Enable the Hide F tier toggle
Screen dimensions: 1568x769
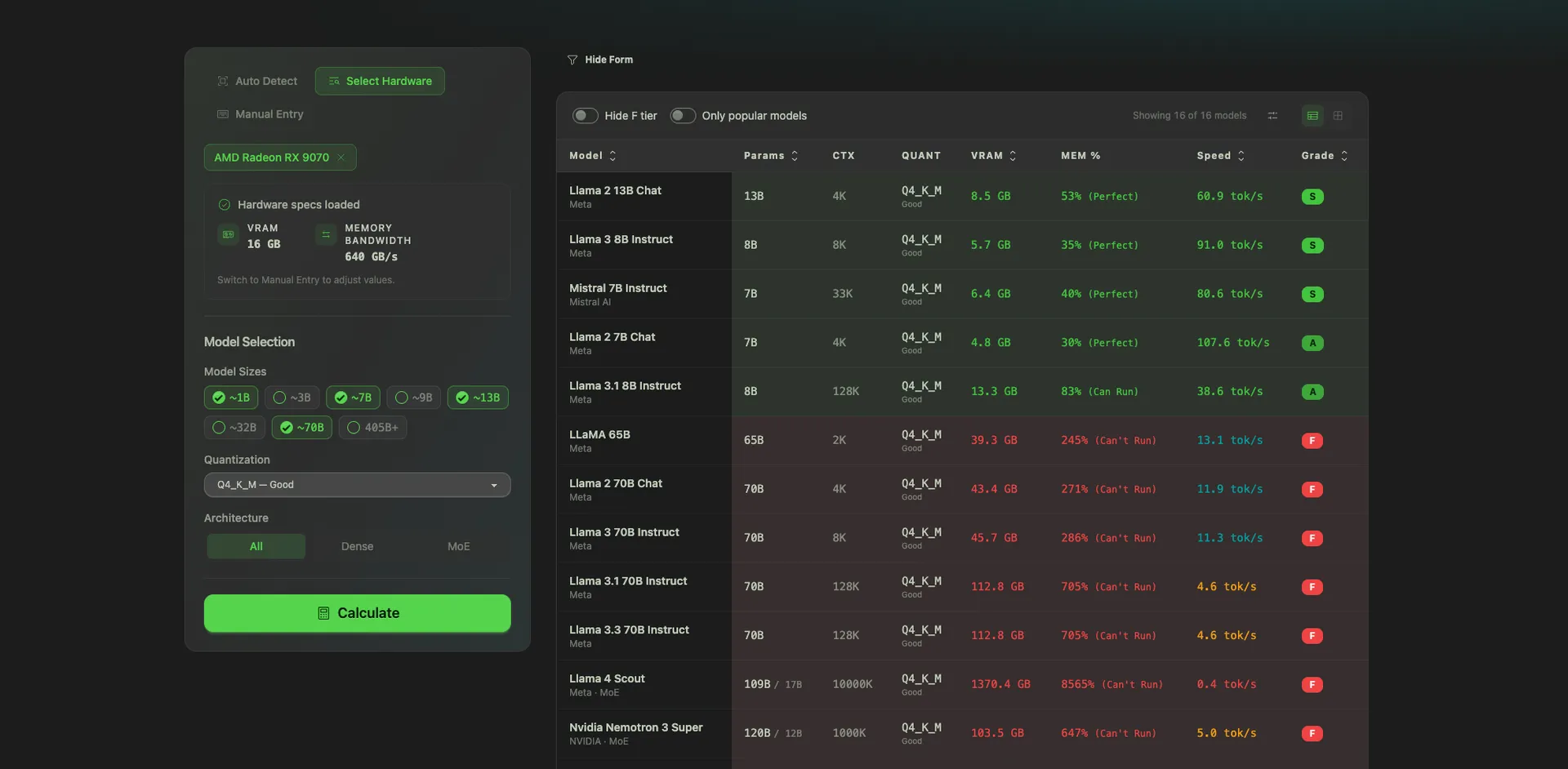(x=585, y=115)
